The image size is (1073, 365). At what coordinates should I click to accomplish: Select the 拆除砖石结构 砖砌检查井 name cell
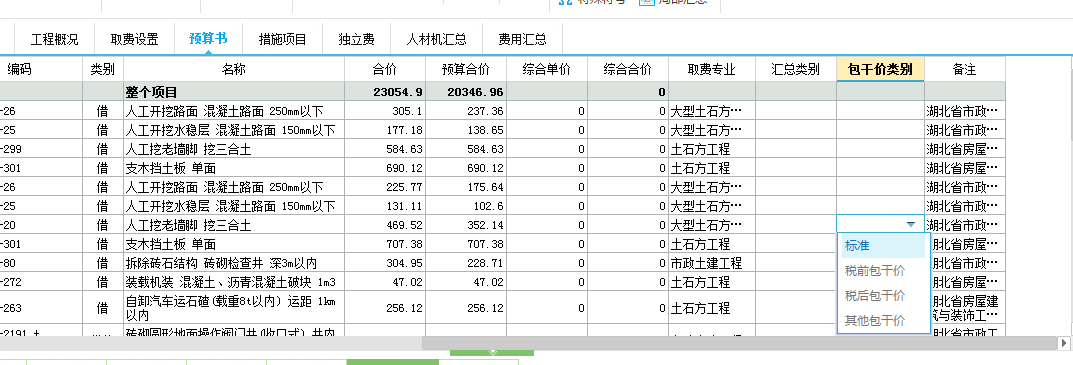[x=234, y=263]
